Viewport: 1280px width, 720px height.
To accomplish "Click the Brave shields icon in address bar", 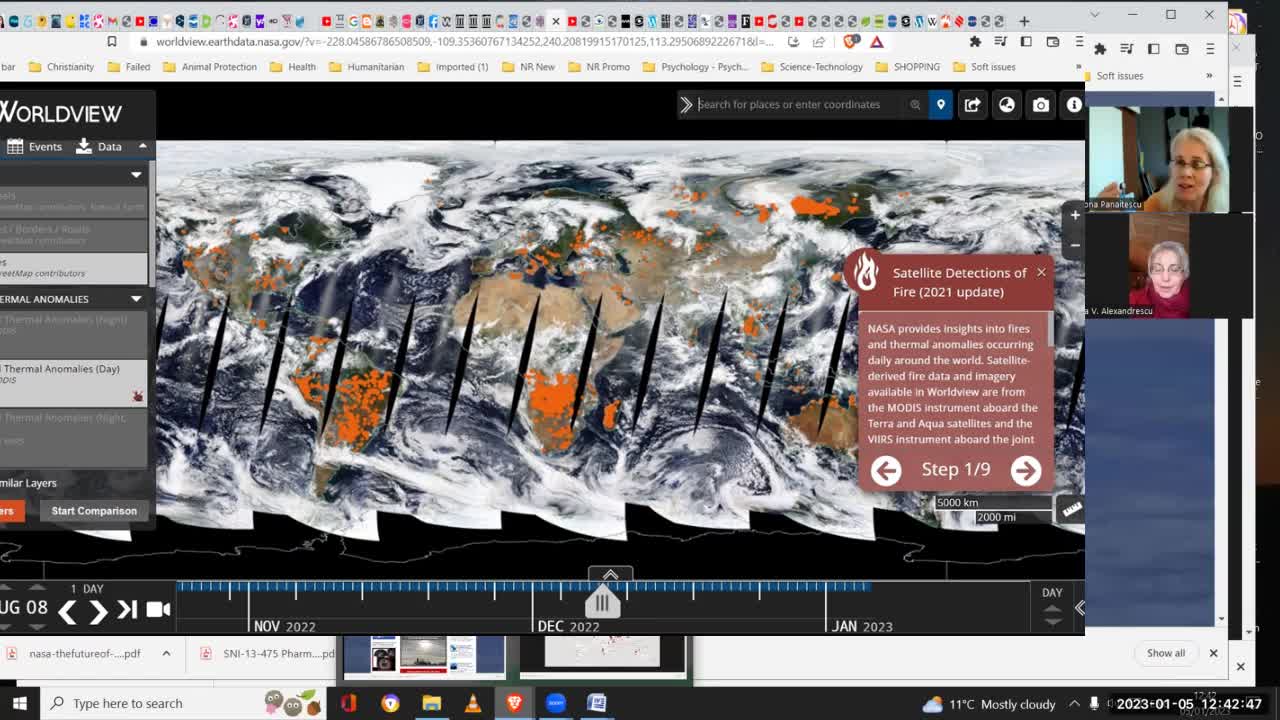I will (x=850, y=41).
